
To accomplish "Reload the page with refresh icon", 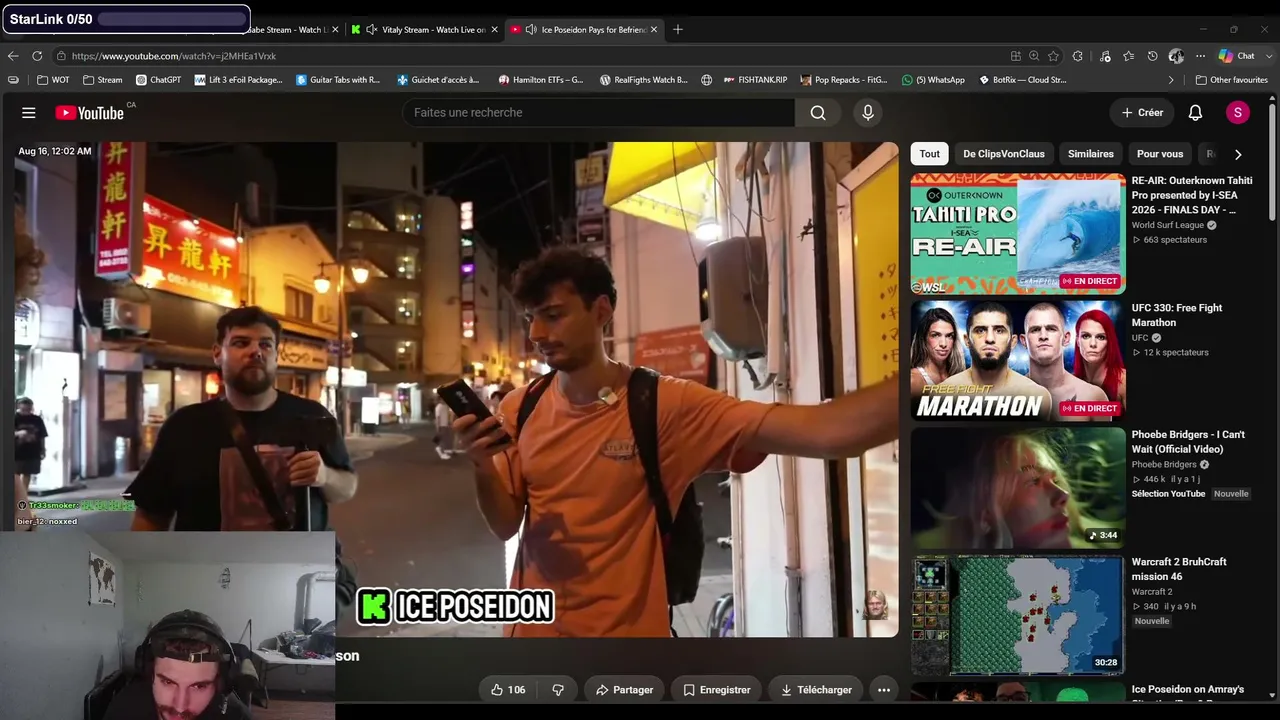I will pyautogui.click(x=37, y=56).
